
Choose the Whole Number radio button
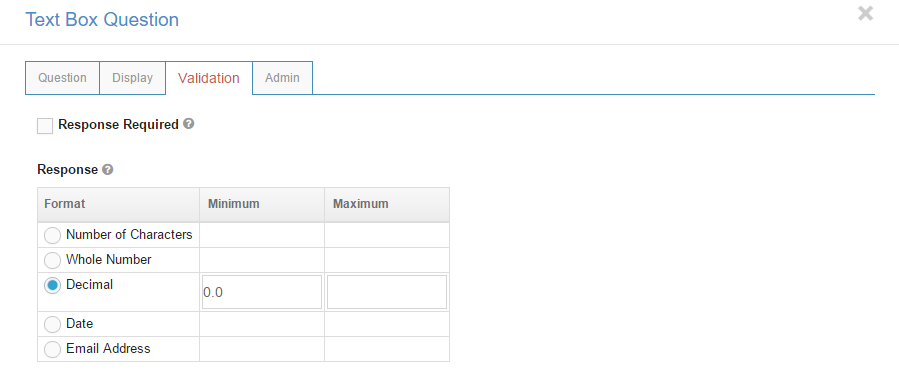[x=52, y=260]
